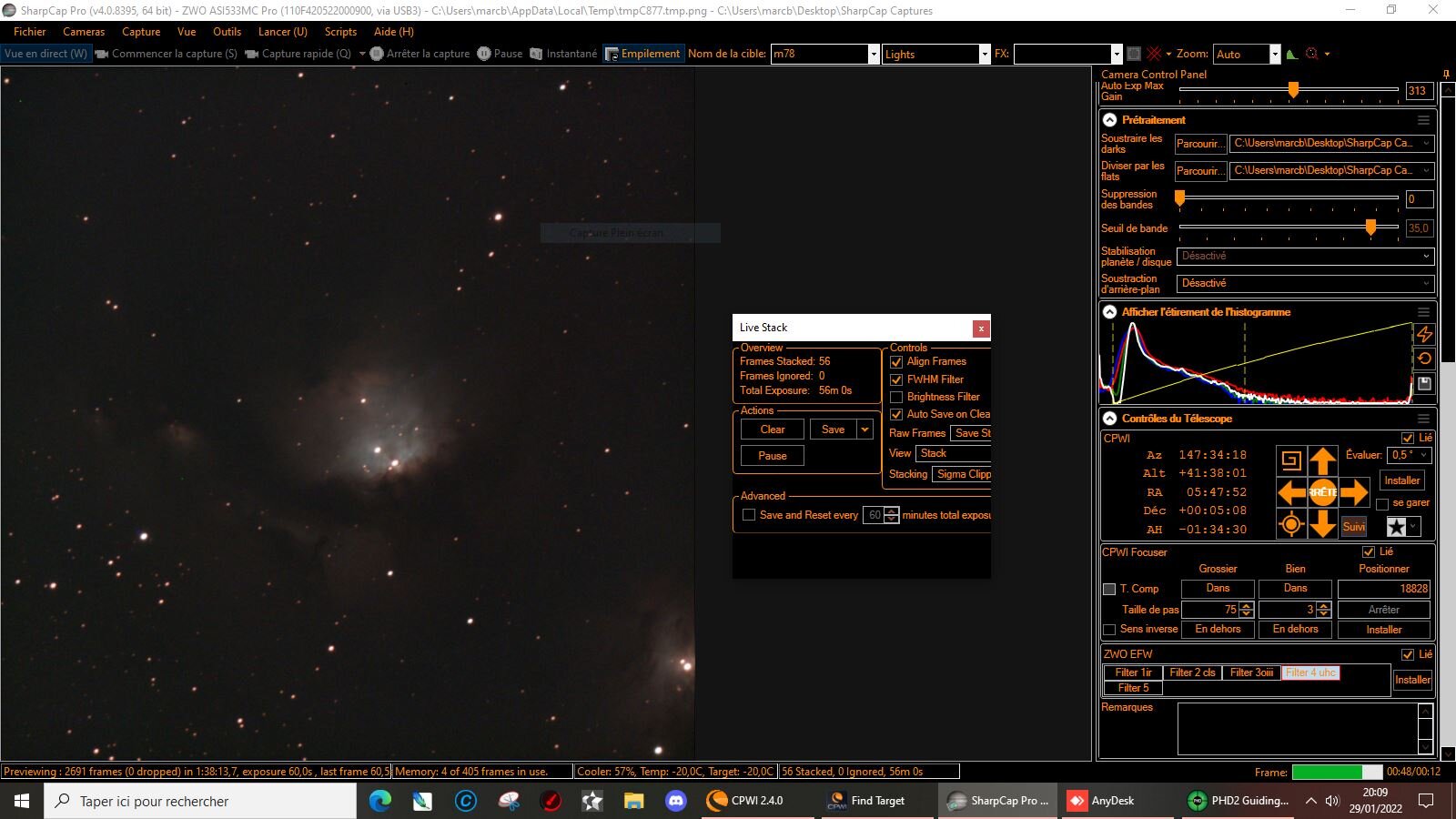
Task: Start the spiral search pattern icon
Action: (1291, 460)
